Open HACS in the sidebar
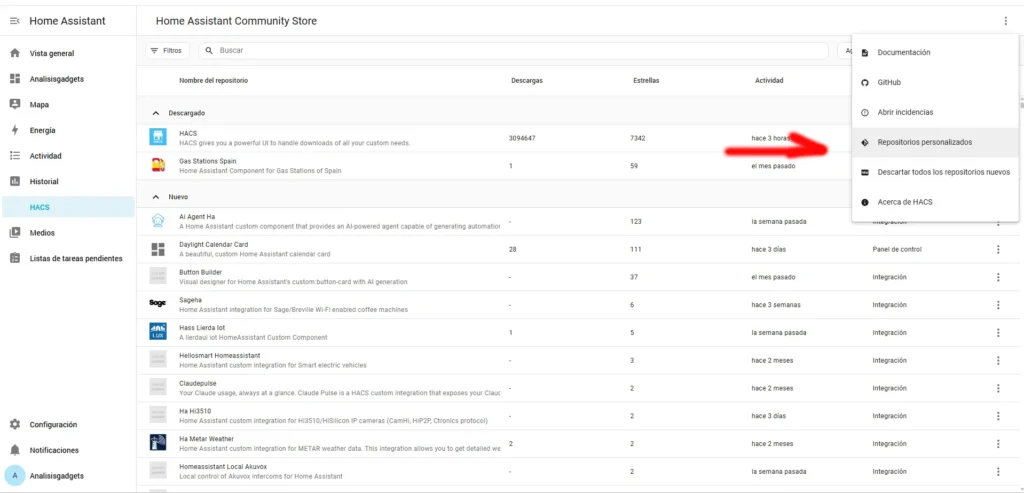Image resolution: width=1024 pixels, height=493 pixels. coord(68,207)
